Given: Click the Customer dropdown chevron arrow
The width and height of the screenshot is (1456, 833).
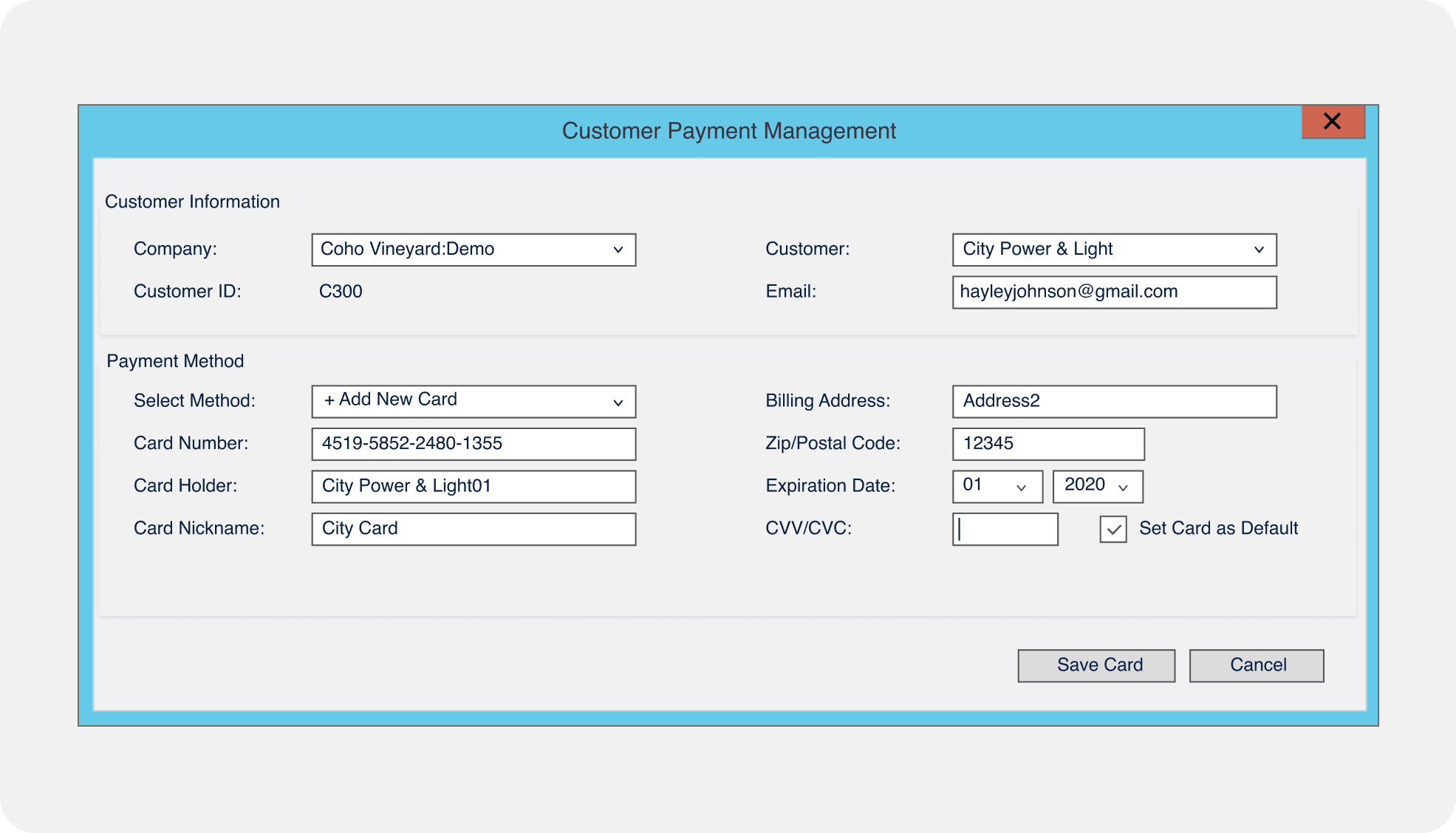Looking at the screenshot, I should tap(1259, 250).
